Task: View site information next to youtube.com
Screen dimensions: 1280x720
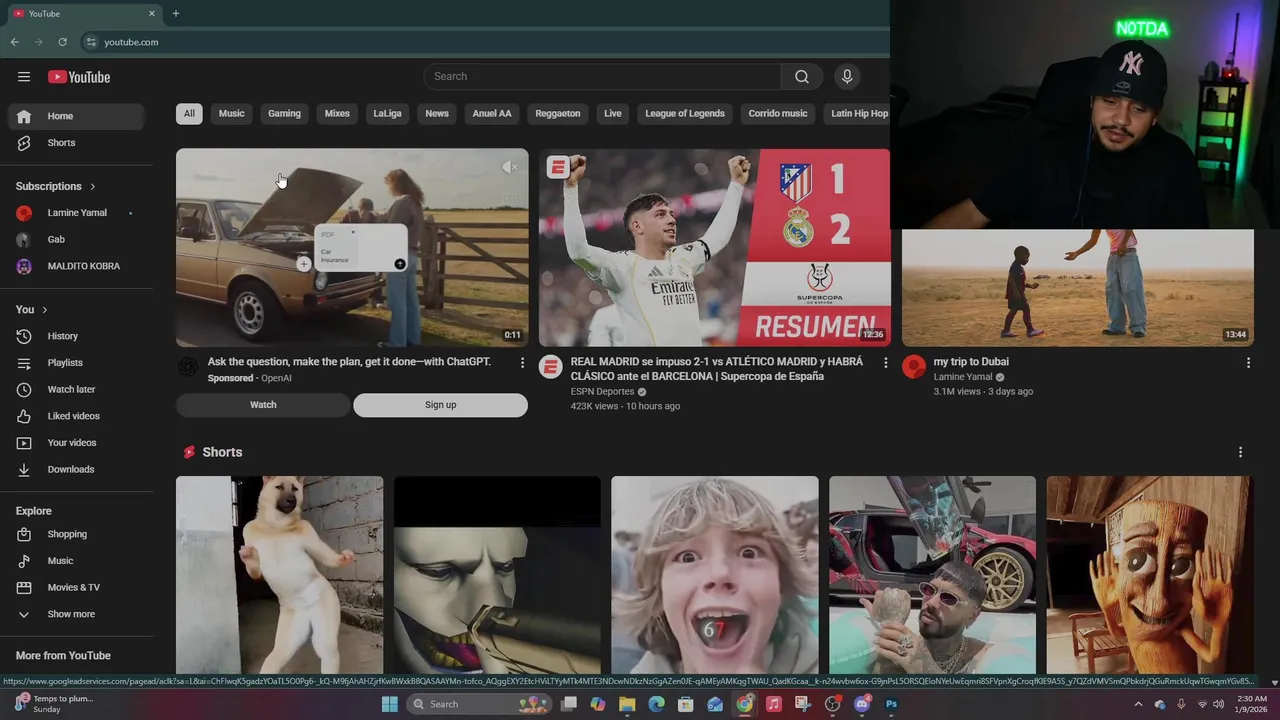Action: [x=91, y=42]
